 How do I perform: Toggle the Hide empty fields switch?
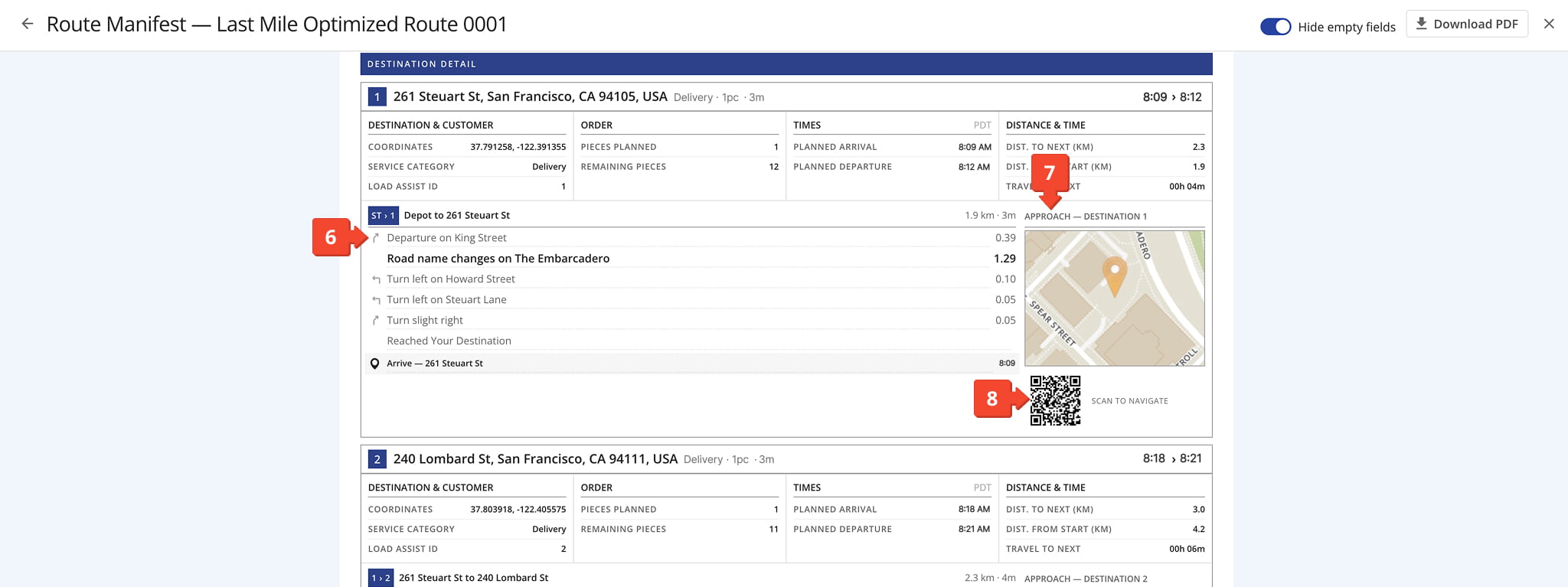(1276, 27)
